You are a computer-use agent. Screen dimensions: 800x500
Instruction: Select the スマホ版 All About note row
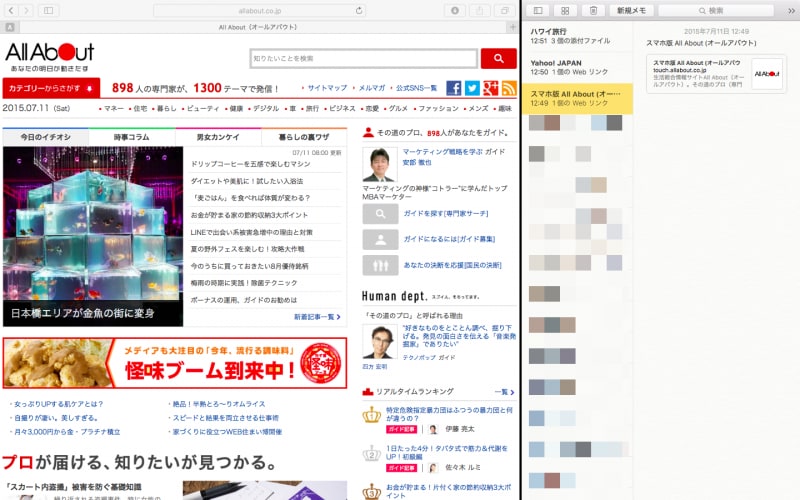click(578, 98)
